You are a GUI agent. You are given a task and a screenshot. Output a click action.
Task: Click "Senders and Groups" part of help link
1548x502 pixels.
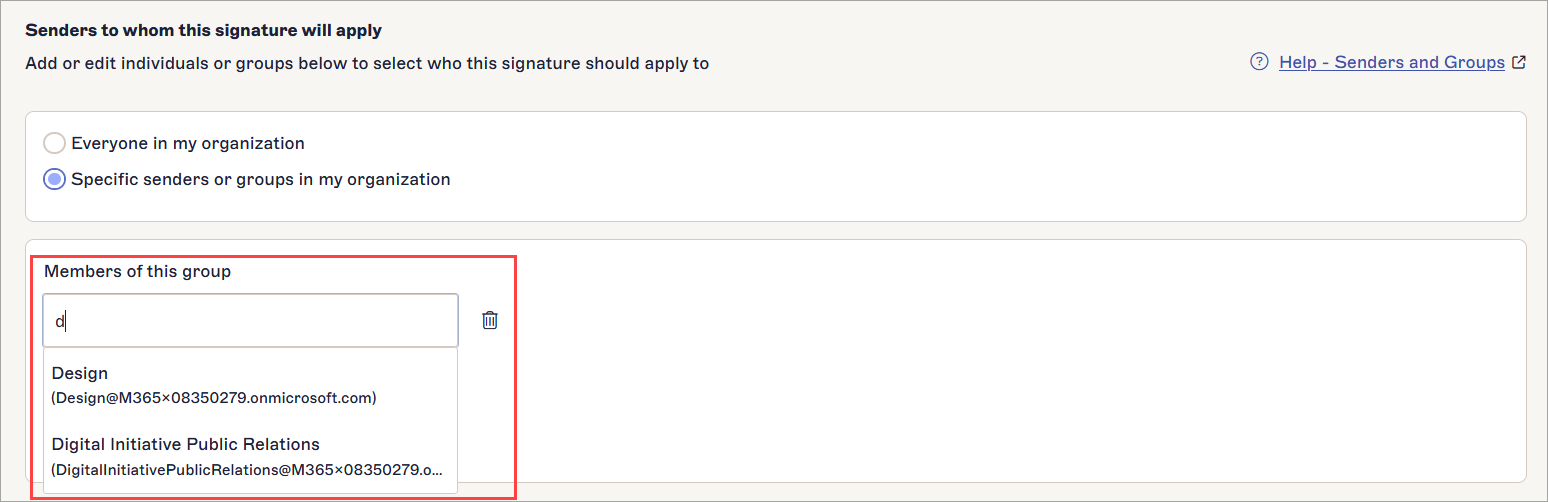(1420, 62)
